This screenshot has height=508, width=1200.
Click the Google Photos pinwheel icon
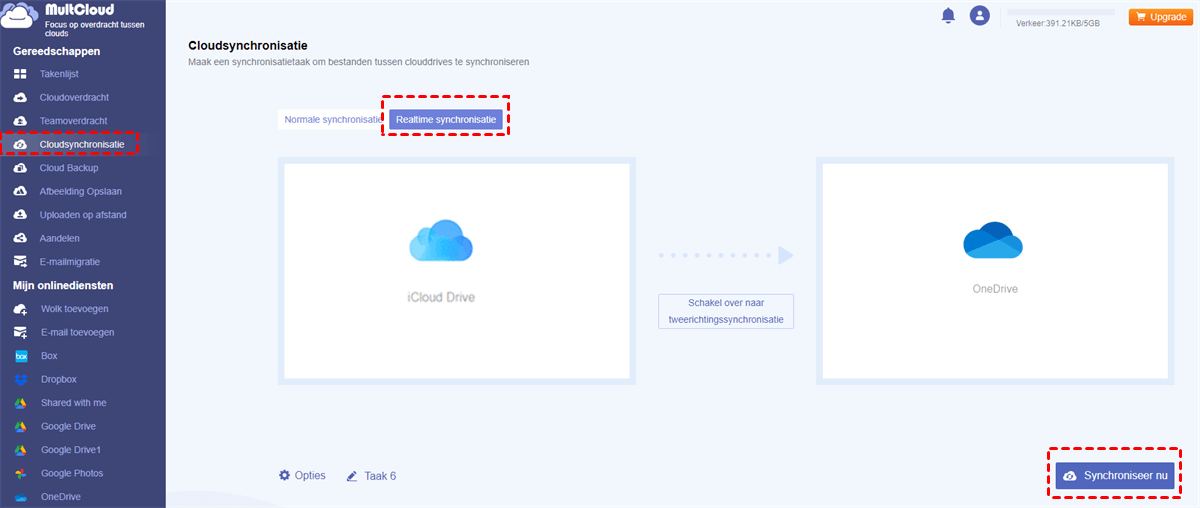point(20,473)
